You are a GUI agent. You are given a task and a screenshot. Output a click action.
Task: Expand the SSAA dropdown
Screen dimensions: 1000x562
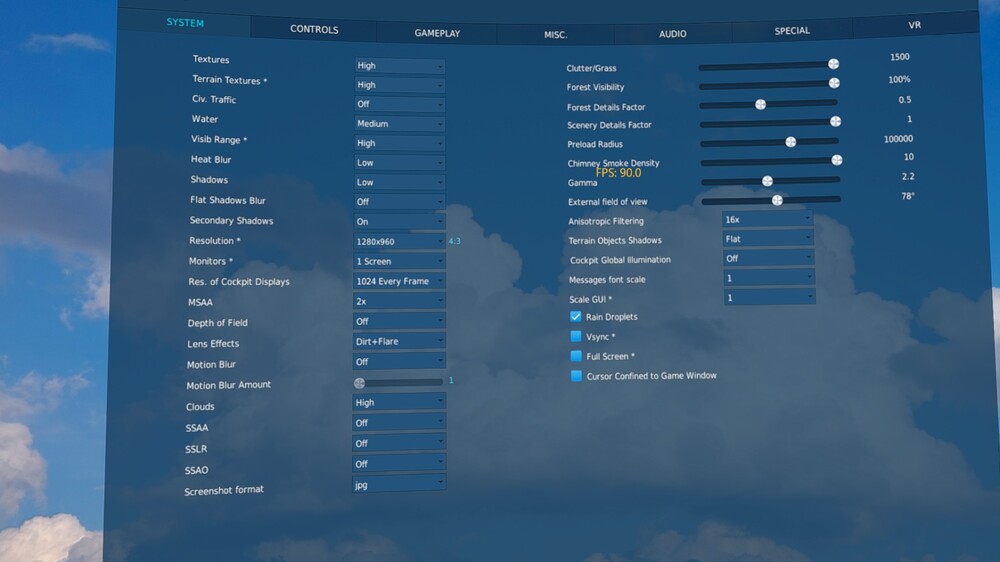[x=399, y=423]
